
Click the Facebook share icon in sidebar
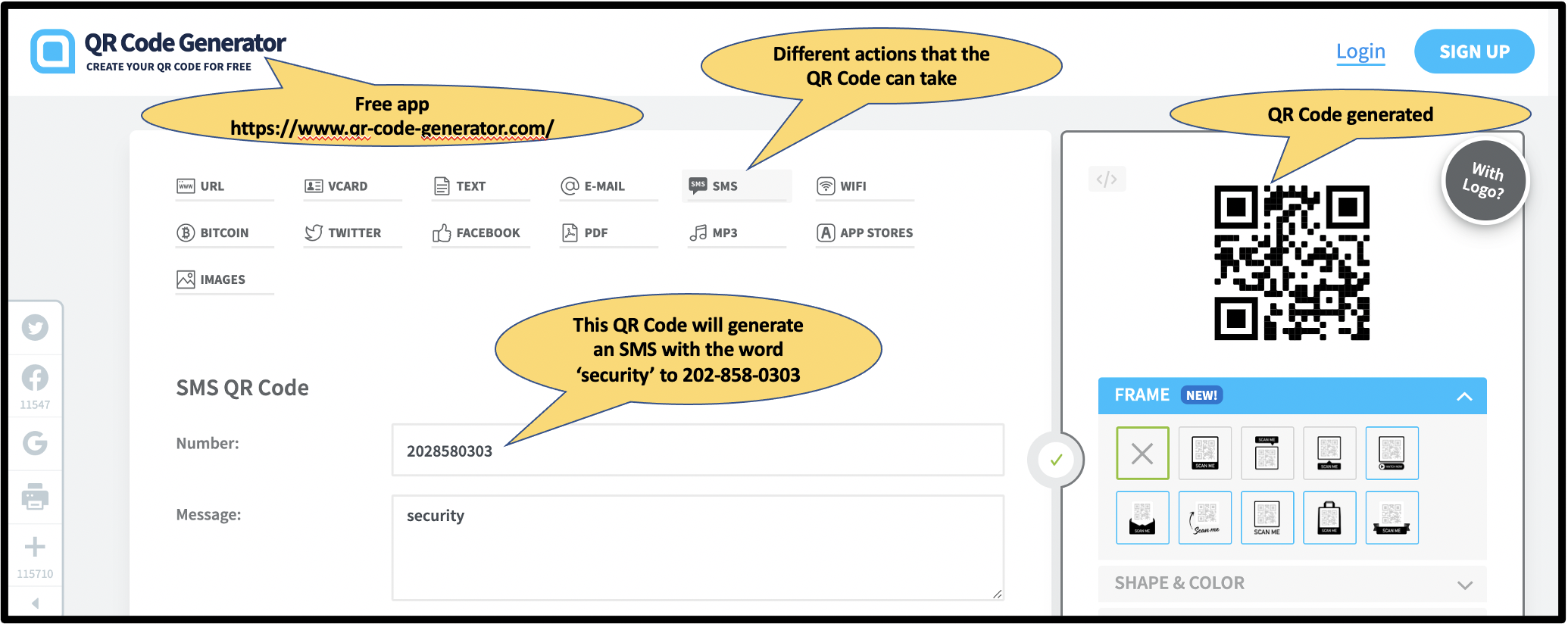point(35,377)
